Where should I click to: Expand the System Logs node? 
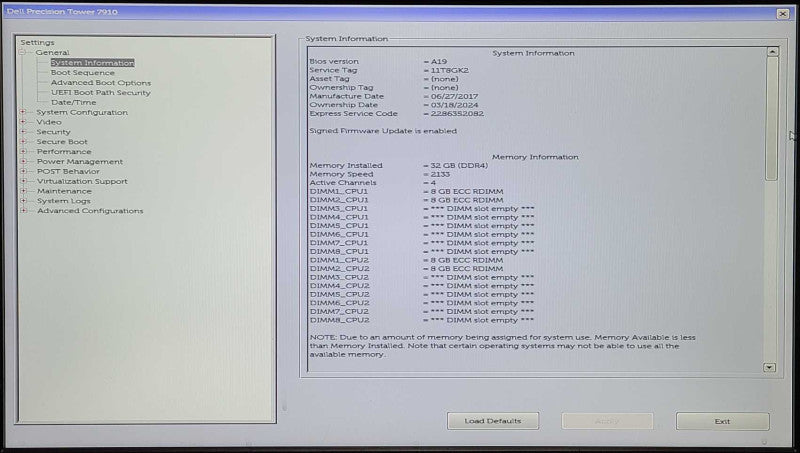coord(23,200)
